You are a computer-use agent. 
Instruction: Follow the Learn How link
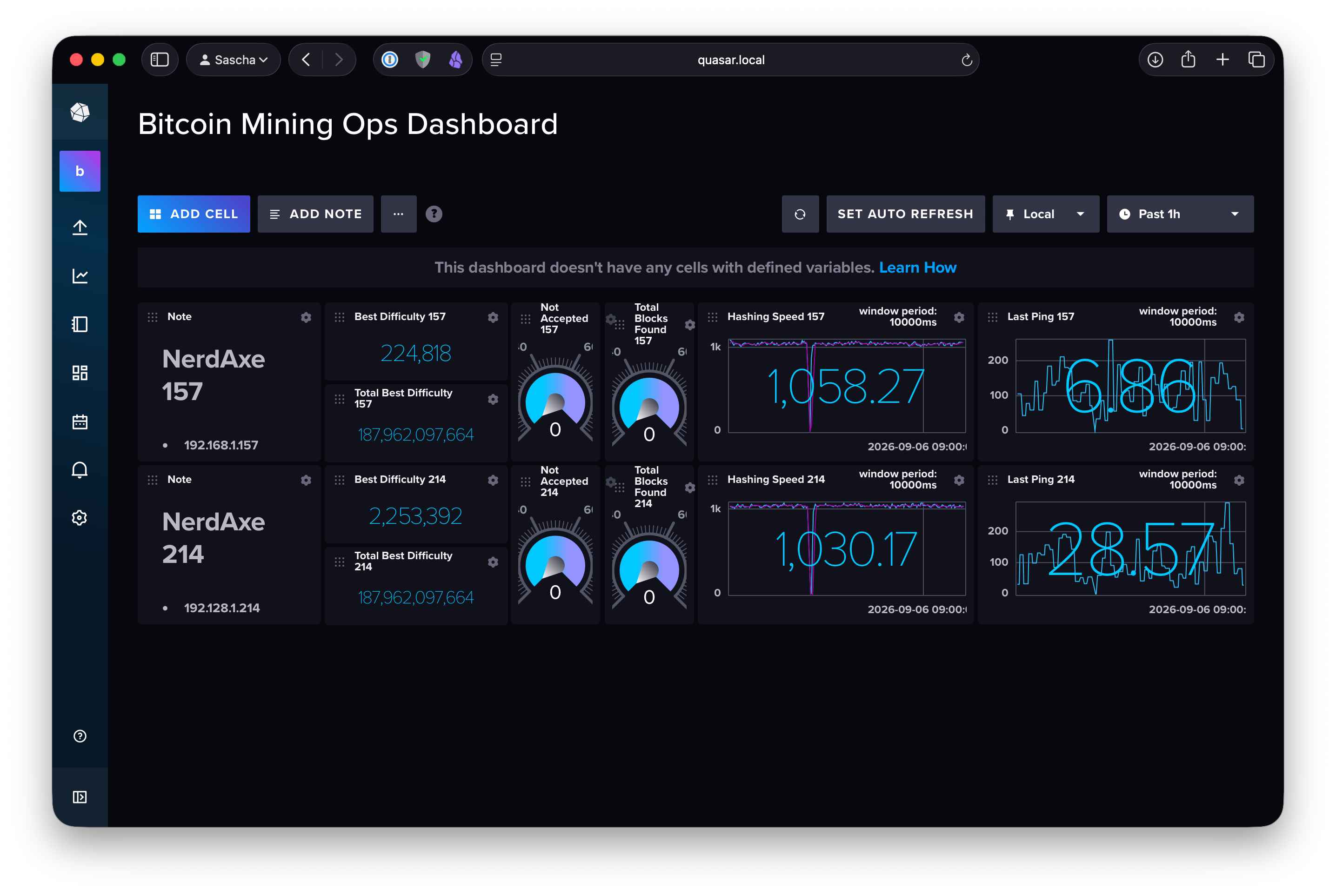(917, 267)
